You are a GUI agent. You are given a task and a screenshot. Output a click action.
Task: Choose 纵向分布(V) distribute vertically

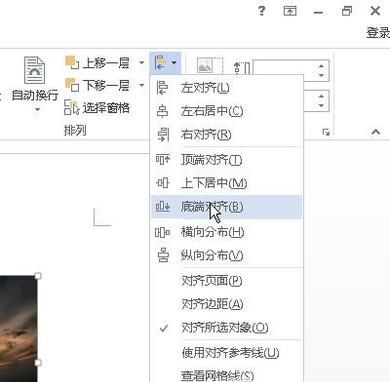(x=227, y=256)
